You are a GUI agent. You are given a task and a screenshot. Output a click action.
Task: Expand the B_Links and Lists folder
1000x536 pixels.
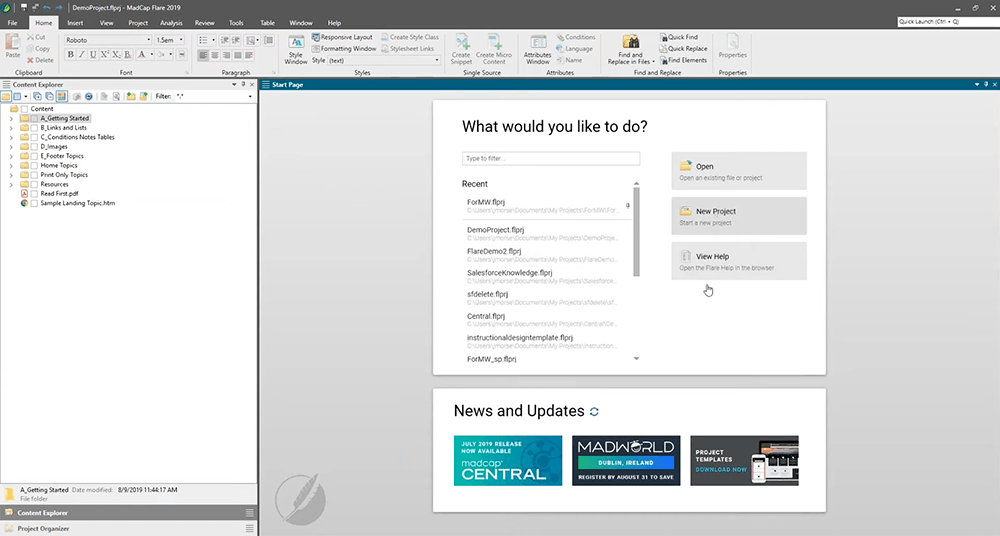(11, 128)
